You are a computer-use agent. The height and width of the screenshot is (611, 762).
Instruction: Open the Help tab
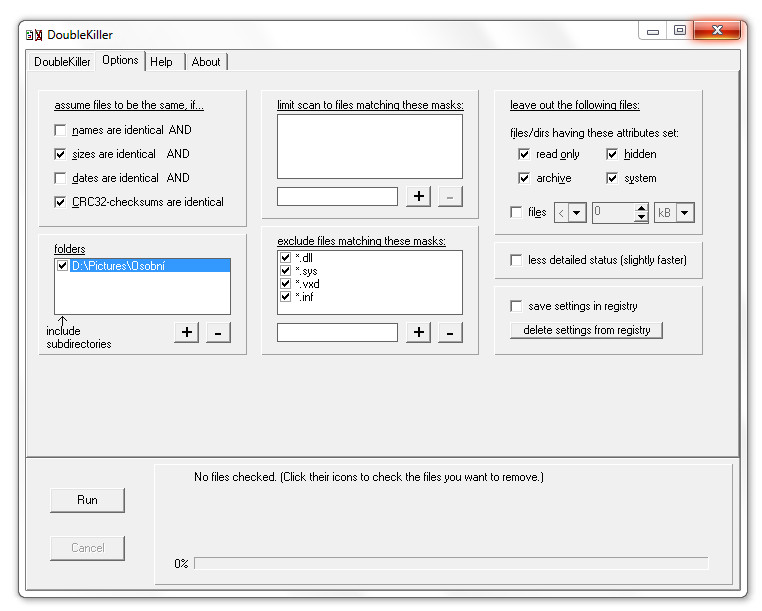coord(165,62)
